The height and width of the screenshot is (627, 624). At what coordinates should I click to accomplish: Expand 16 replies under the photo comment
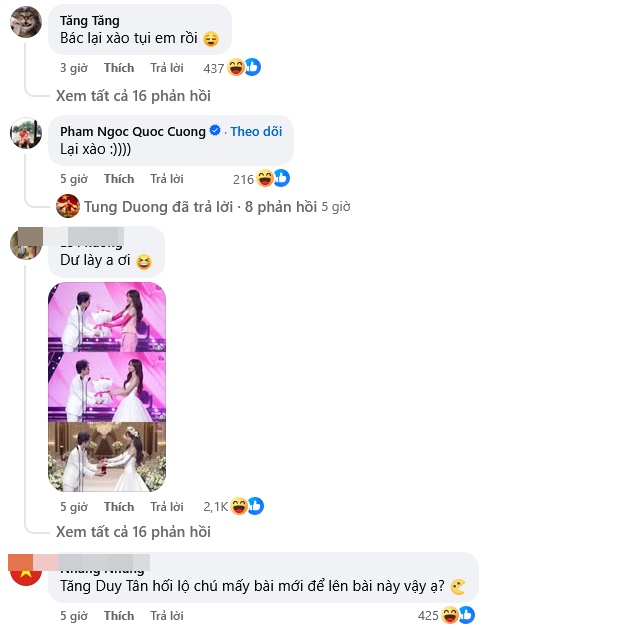133,532
